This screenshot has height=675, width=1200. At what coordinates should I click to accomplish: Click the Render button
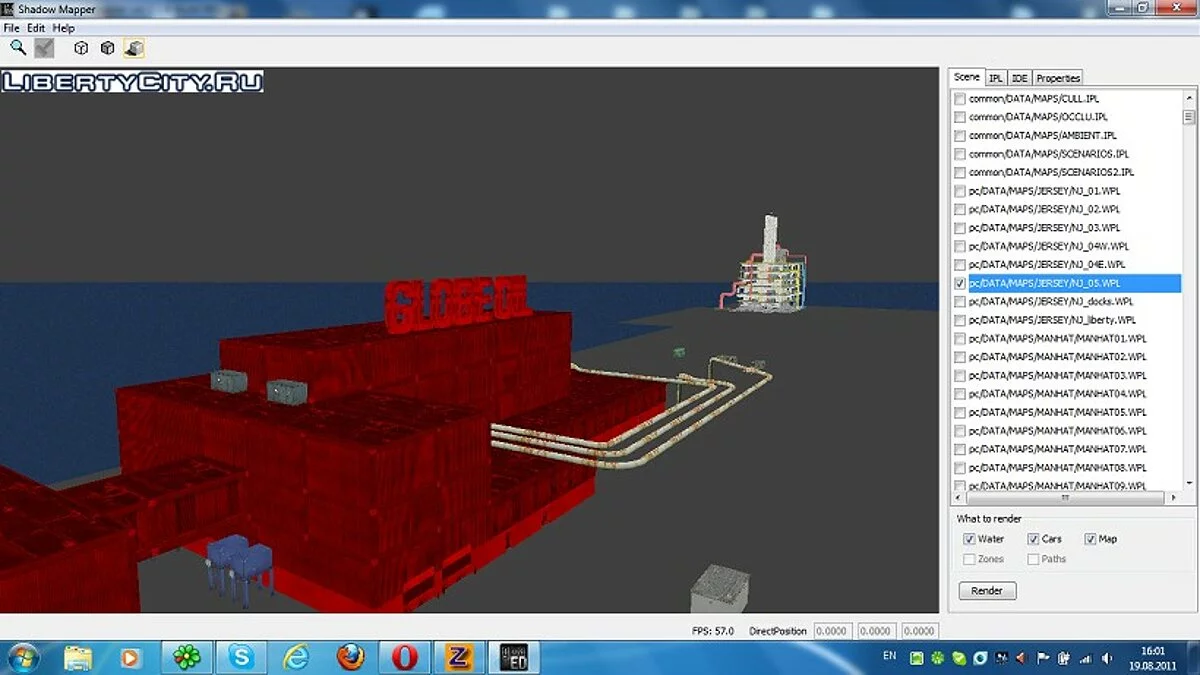tap(987, 591)
